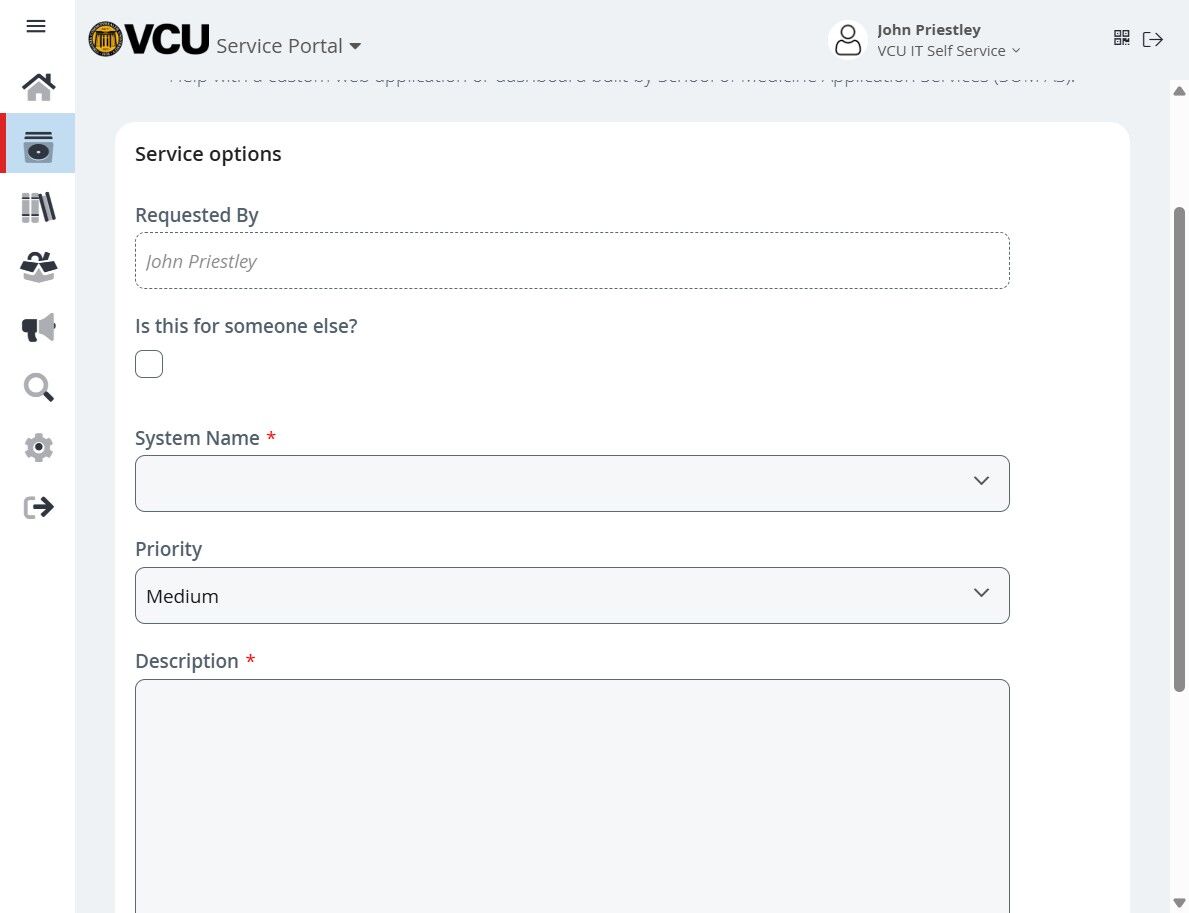Check the 'Is this for someone else?' box

[149, 364]
